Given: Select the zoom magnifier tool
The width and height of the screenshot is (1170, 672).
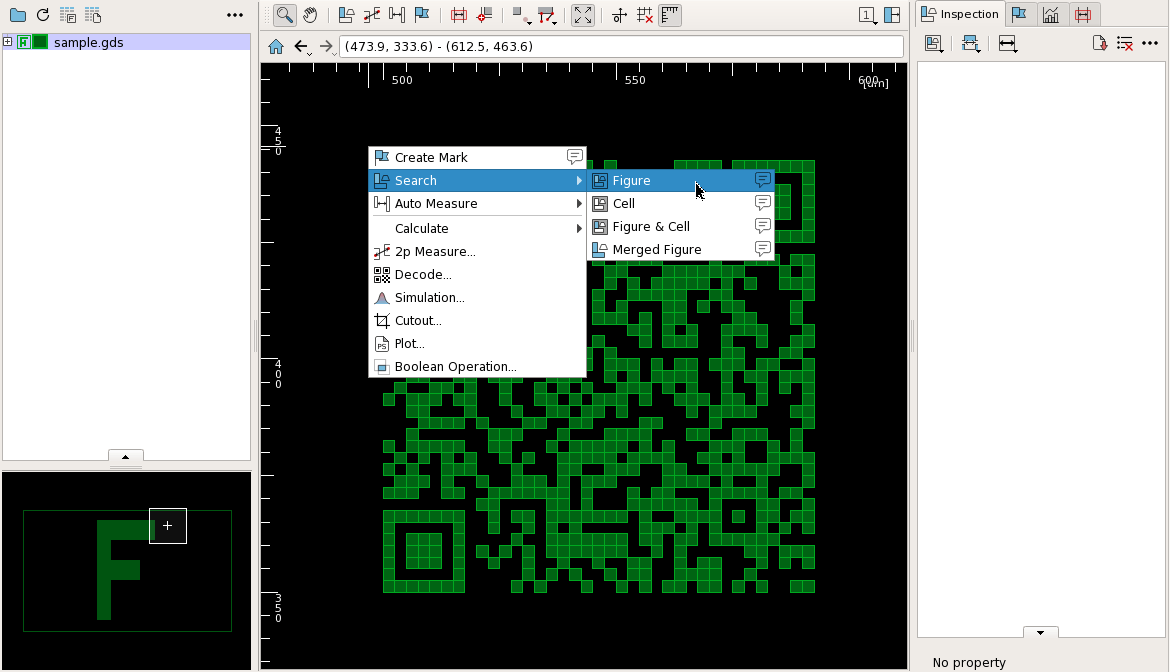Looking at the screenshot, I should pyautogui.click(x=284, y=15).
